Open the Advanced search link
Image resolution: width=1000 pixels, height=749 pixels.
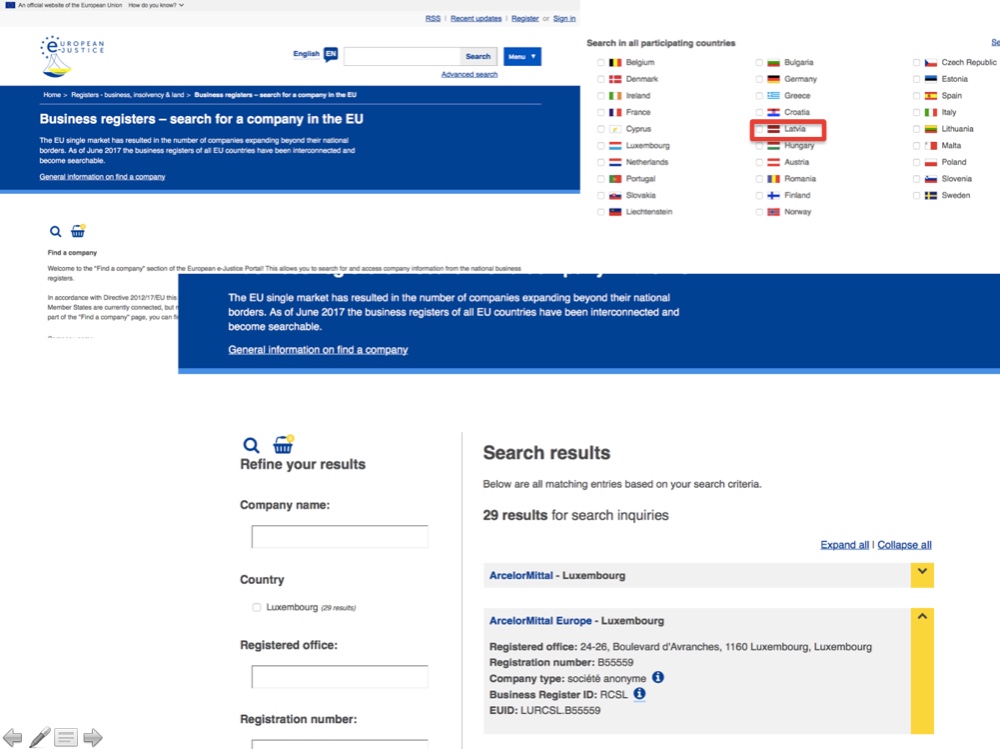point(469,75)
